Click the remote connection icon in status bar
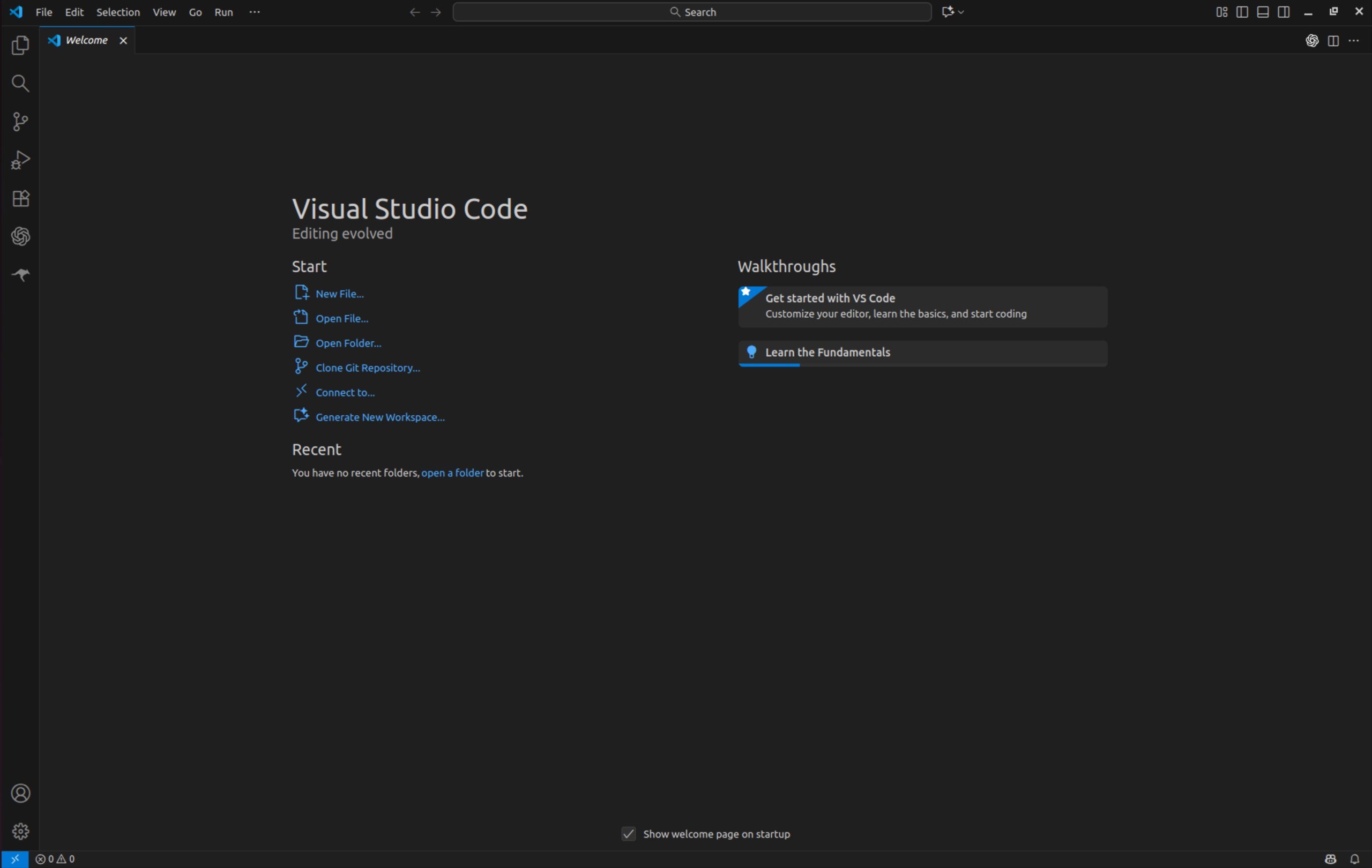This screenshot has height=868, width=1372. point(14,858)
